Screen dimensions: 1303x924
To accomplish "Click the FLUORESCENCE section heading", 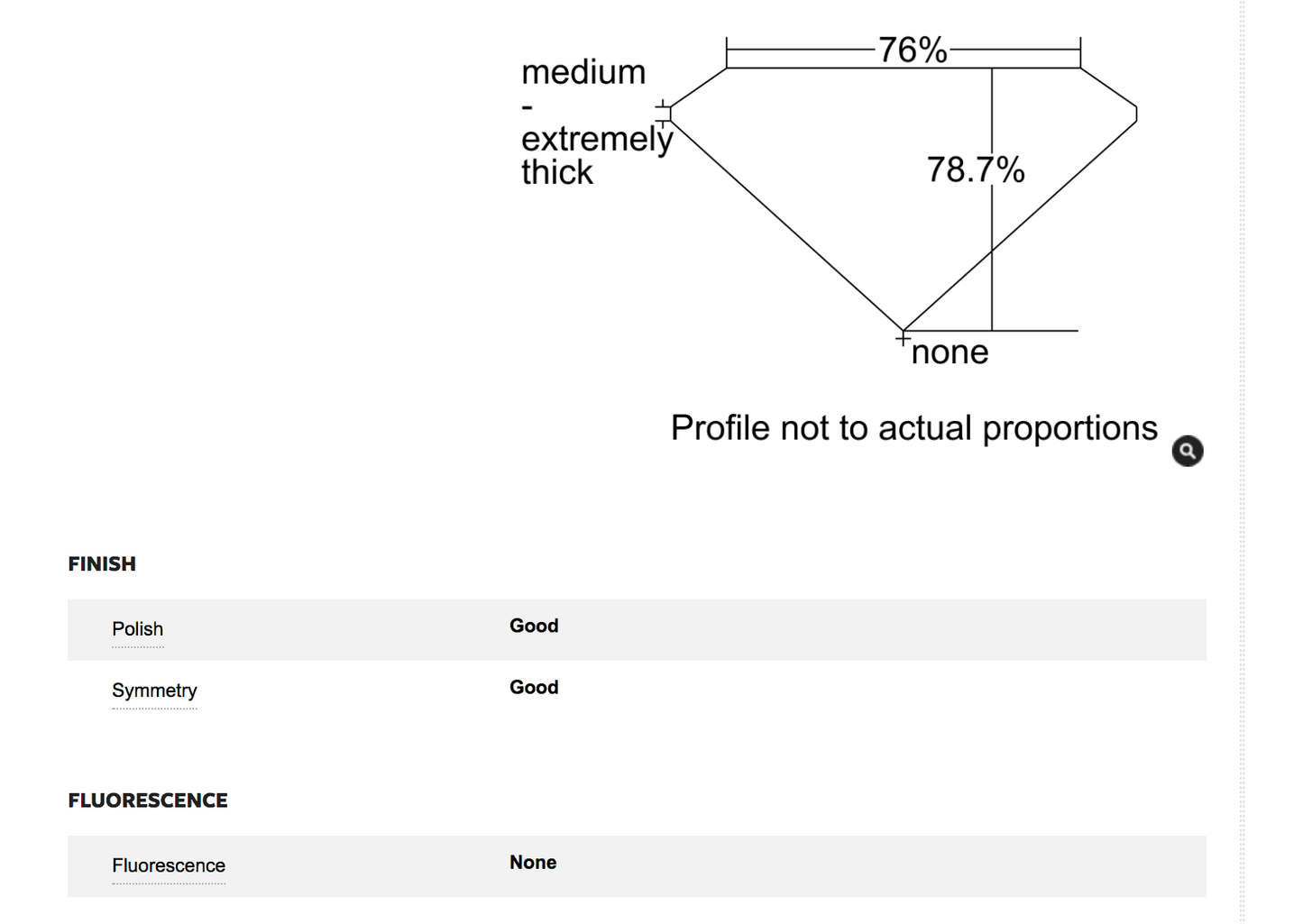I will [x=148, y=800].
